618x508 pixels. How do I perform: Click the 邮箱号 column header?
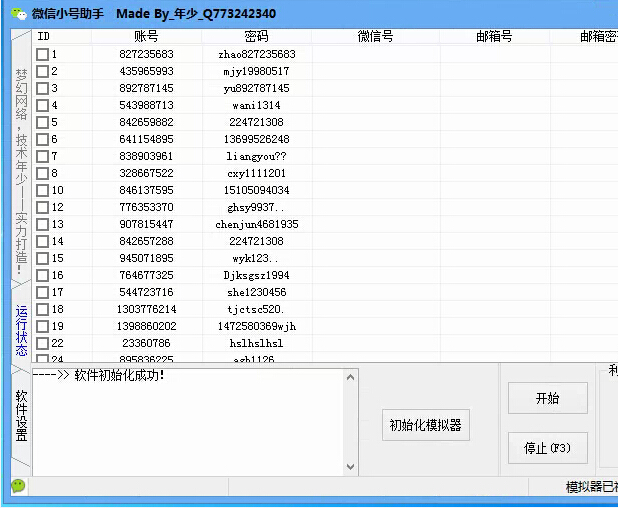[495, 36]
